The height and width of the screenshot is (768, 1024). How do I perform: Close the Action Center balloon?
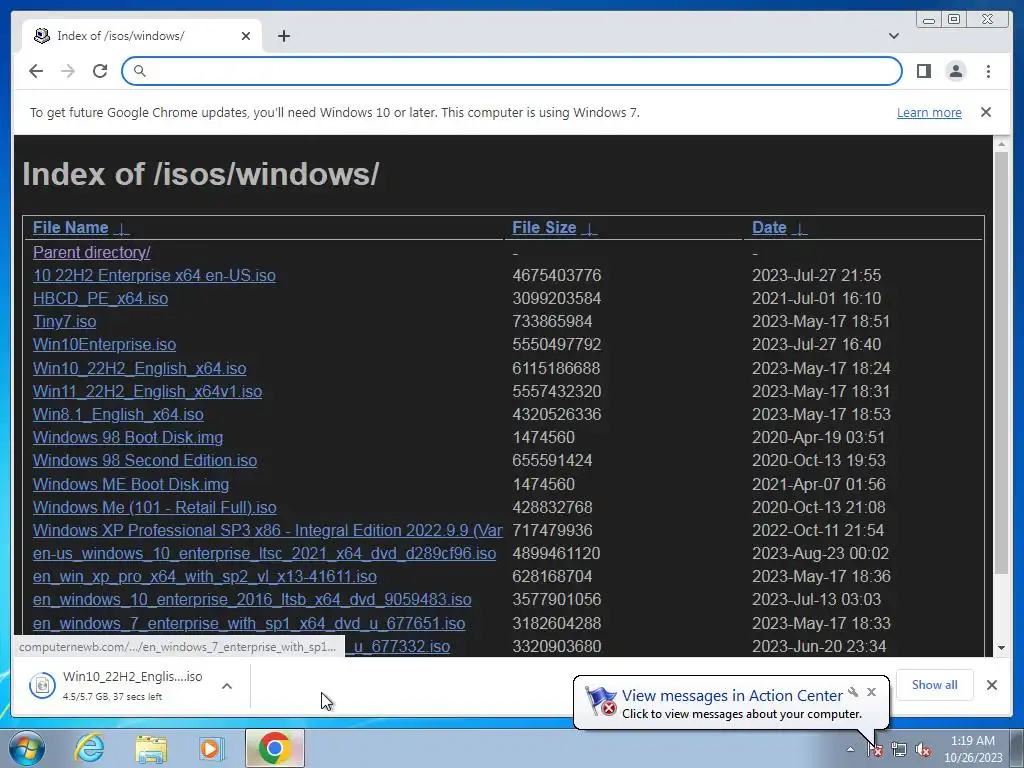tap(871, 692)
